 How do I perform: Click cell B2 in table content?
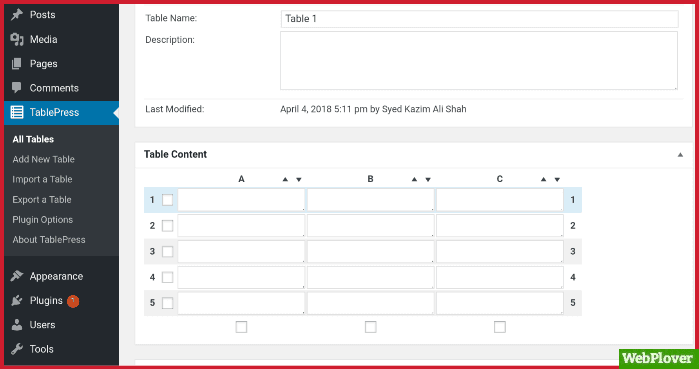tap(370, 226)
